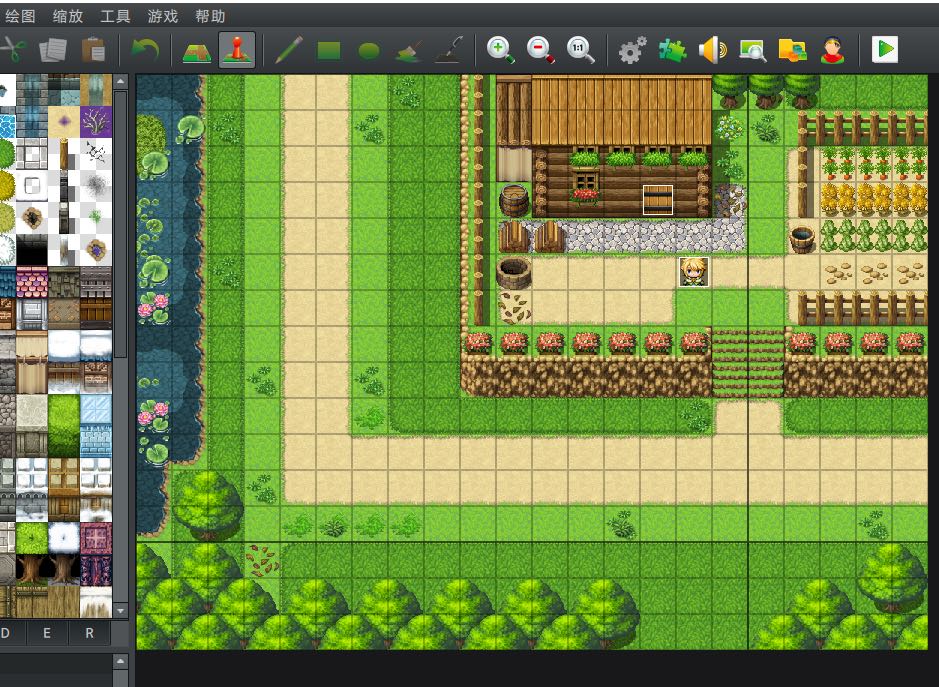Switch to Map editing mode
This screenshot has height=687, width=939.
(196, 50)
